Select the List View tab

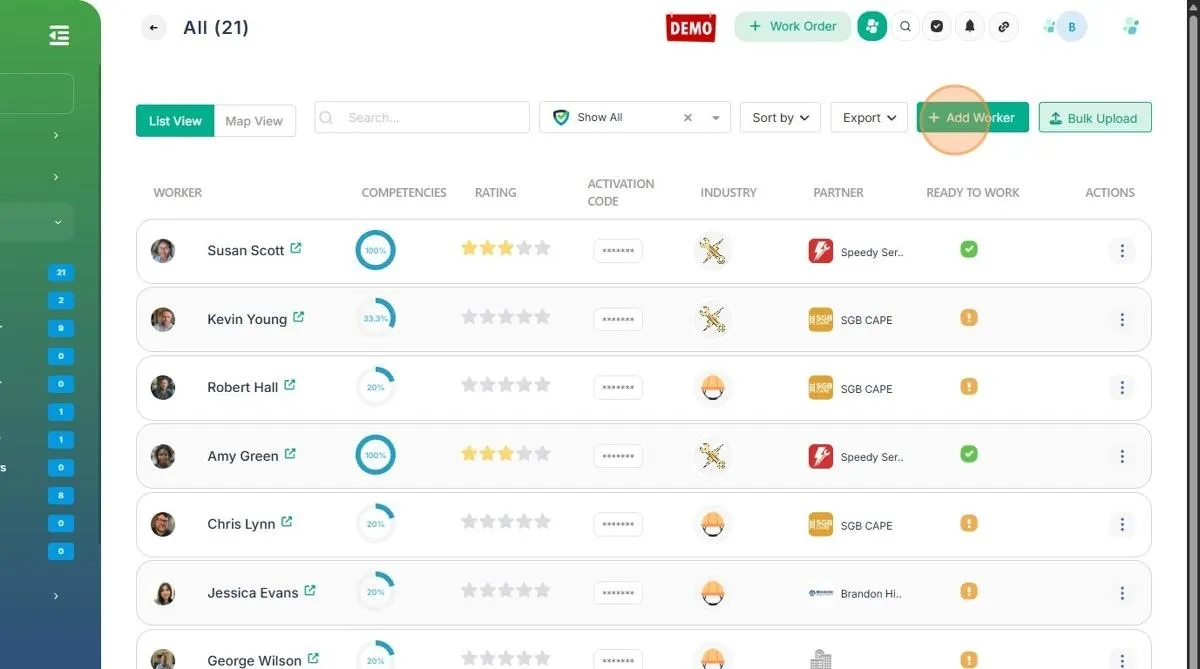coord(175,121)
